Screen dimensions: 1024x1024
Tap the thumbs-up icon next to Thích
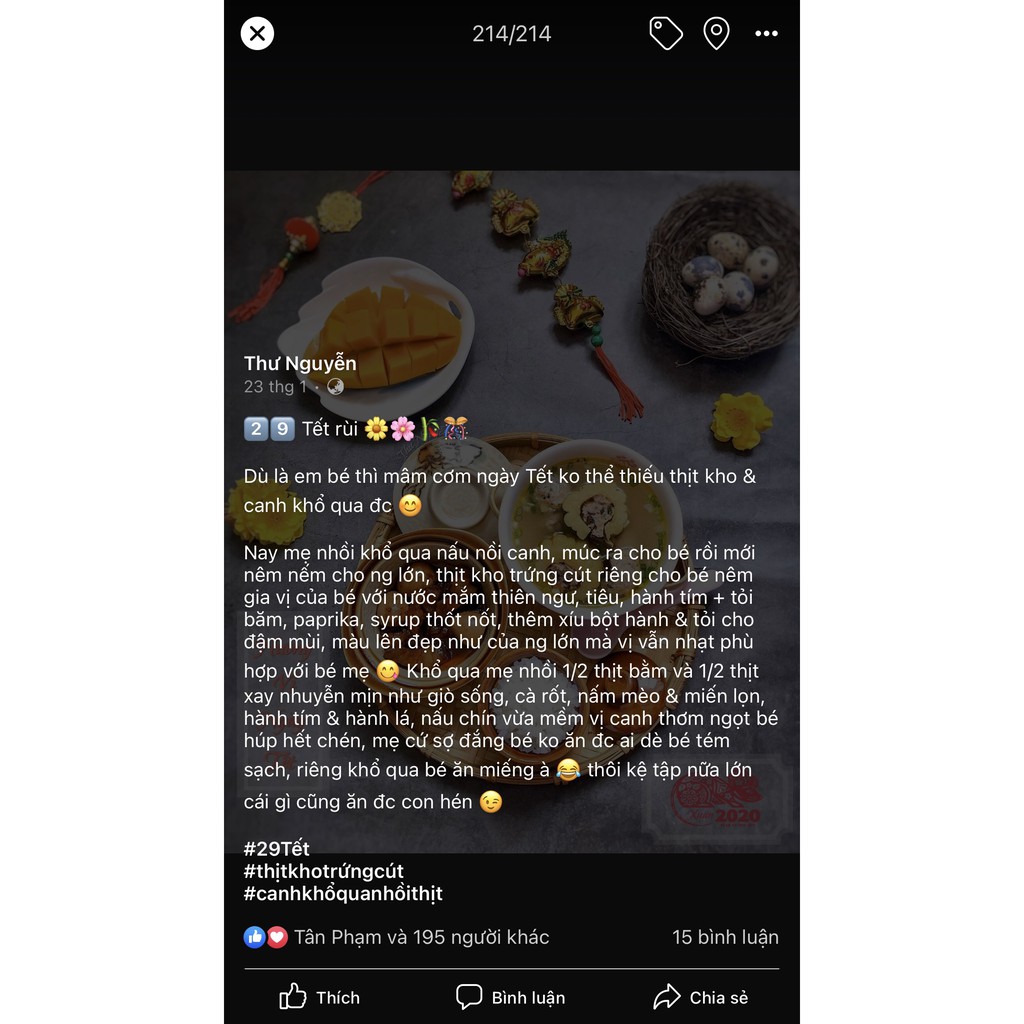point(293,997)
